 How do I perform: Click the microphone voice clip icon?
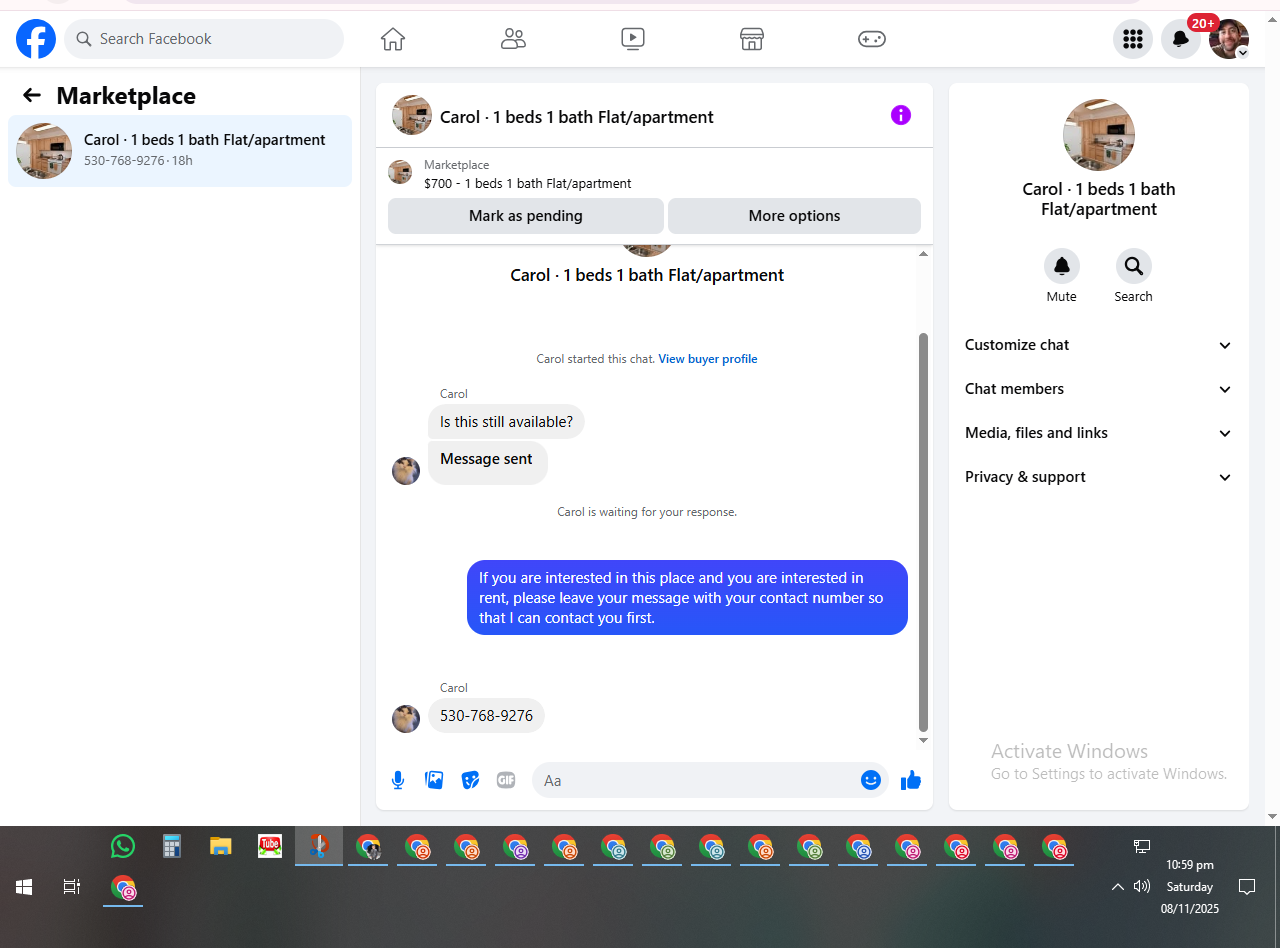point(398,780)
